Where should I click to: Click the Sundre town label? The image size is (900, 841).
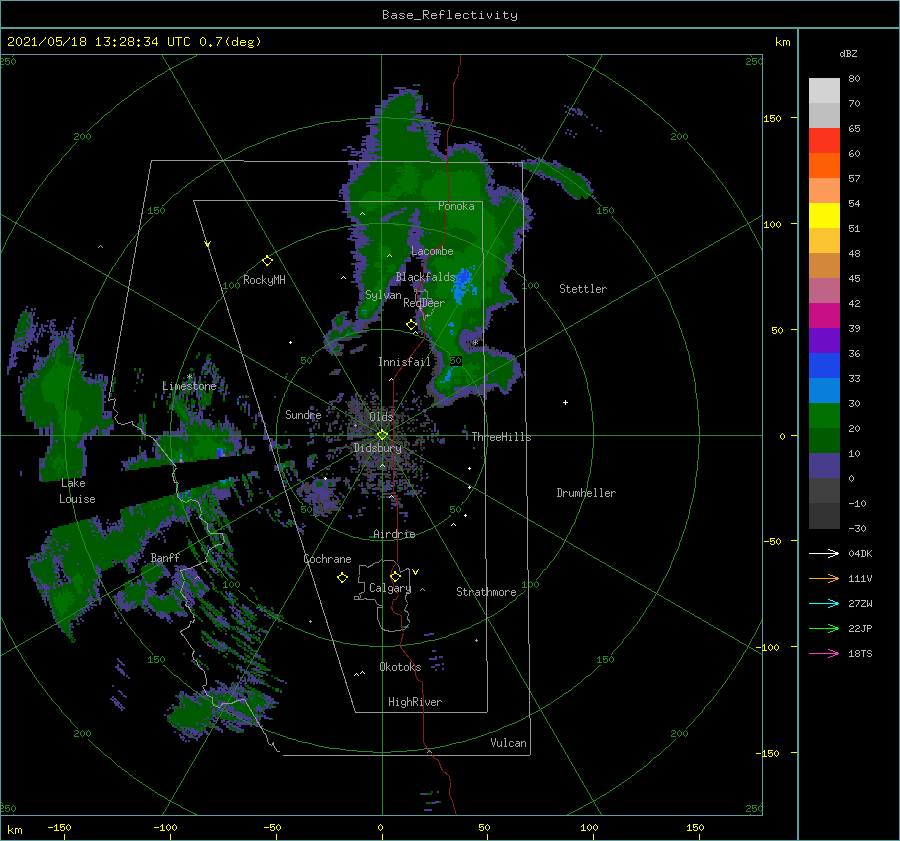(x=303, y=415)
